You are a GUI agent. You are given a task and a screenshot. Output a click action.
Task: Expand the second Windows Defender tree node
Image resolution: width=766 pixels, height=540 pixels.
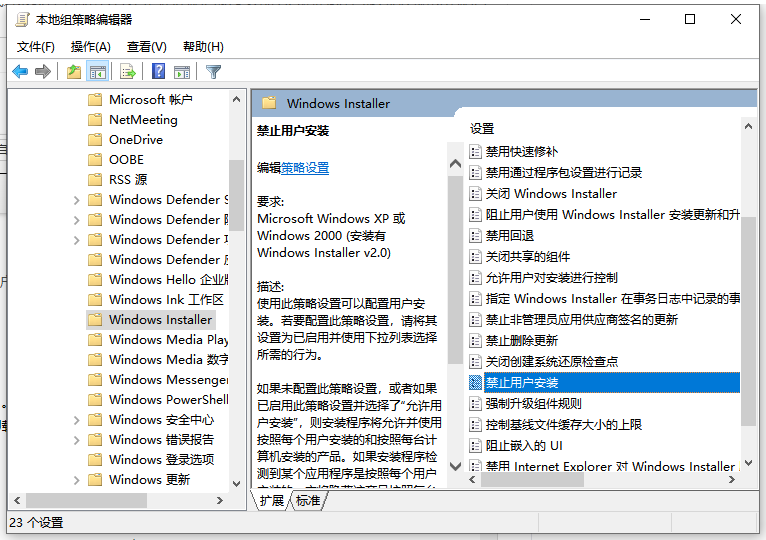pos(76,220)
